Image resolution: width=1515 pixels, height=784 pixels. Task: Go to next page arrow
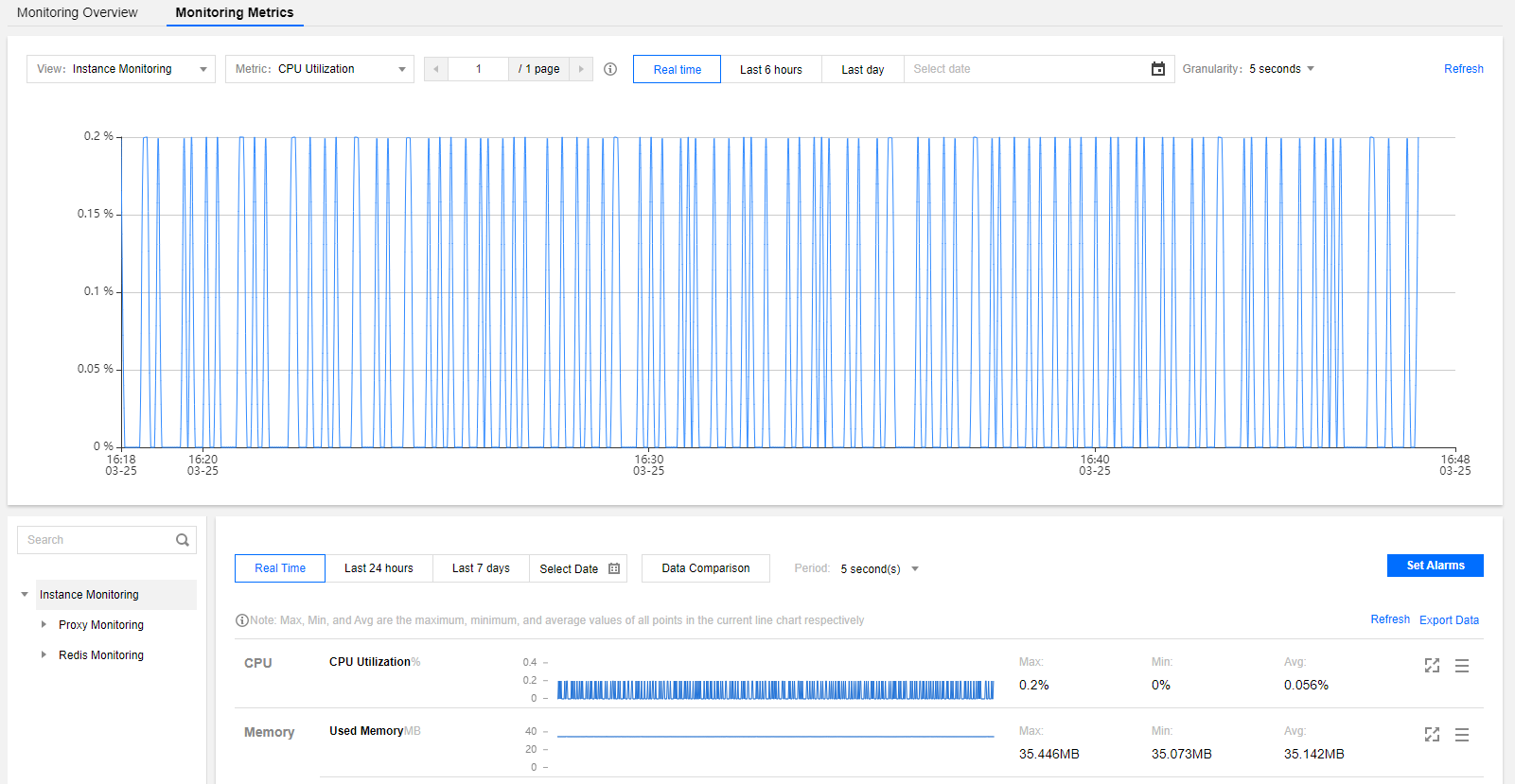click(x=581, y=69)
